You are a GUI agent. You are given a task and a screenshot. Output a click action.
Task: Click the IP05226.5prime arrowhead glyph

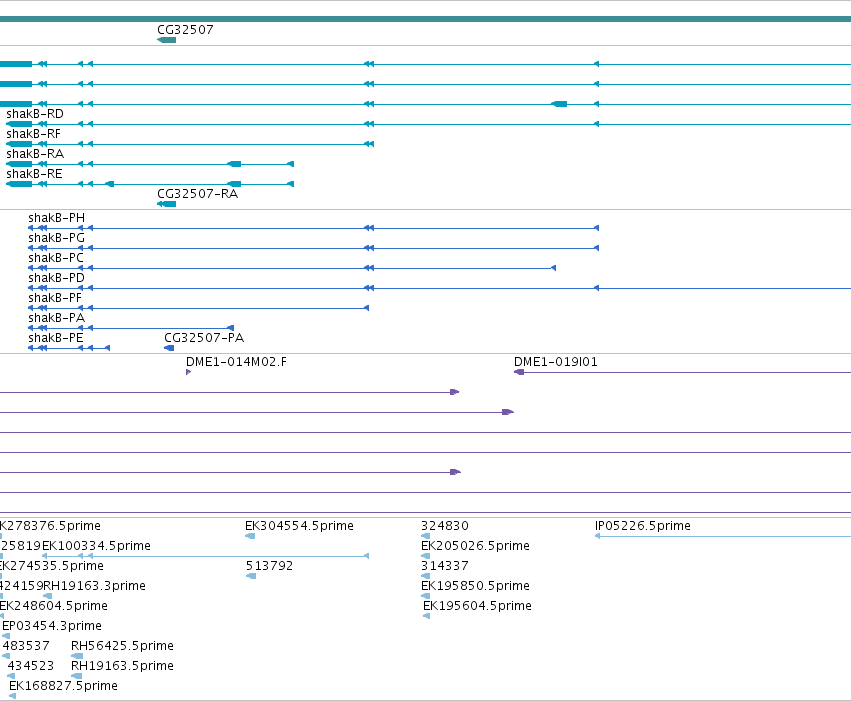597,536
